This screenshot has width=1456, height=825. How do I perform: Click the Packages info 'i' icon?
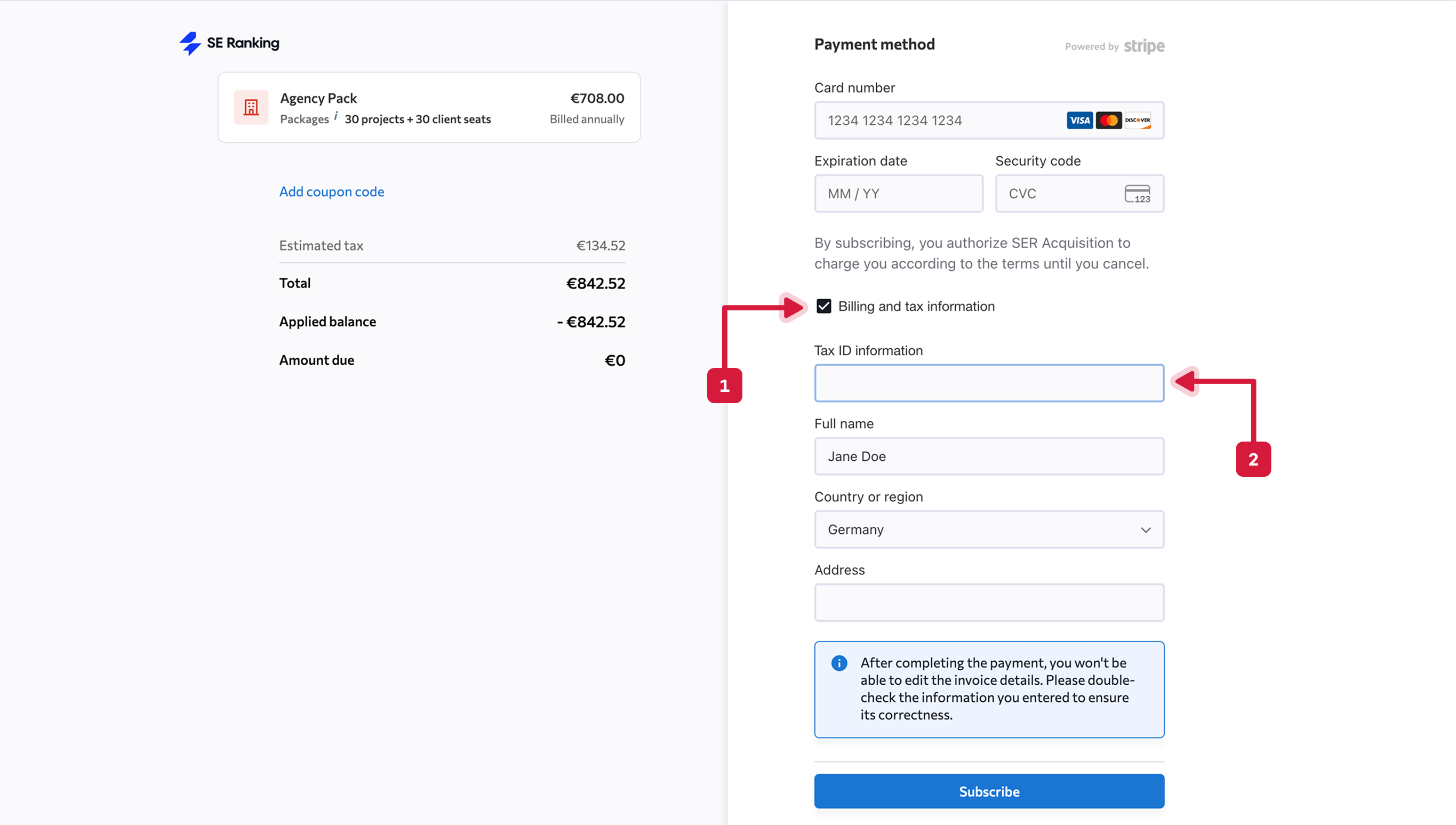(x=335, y=116)
